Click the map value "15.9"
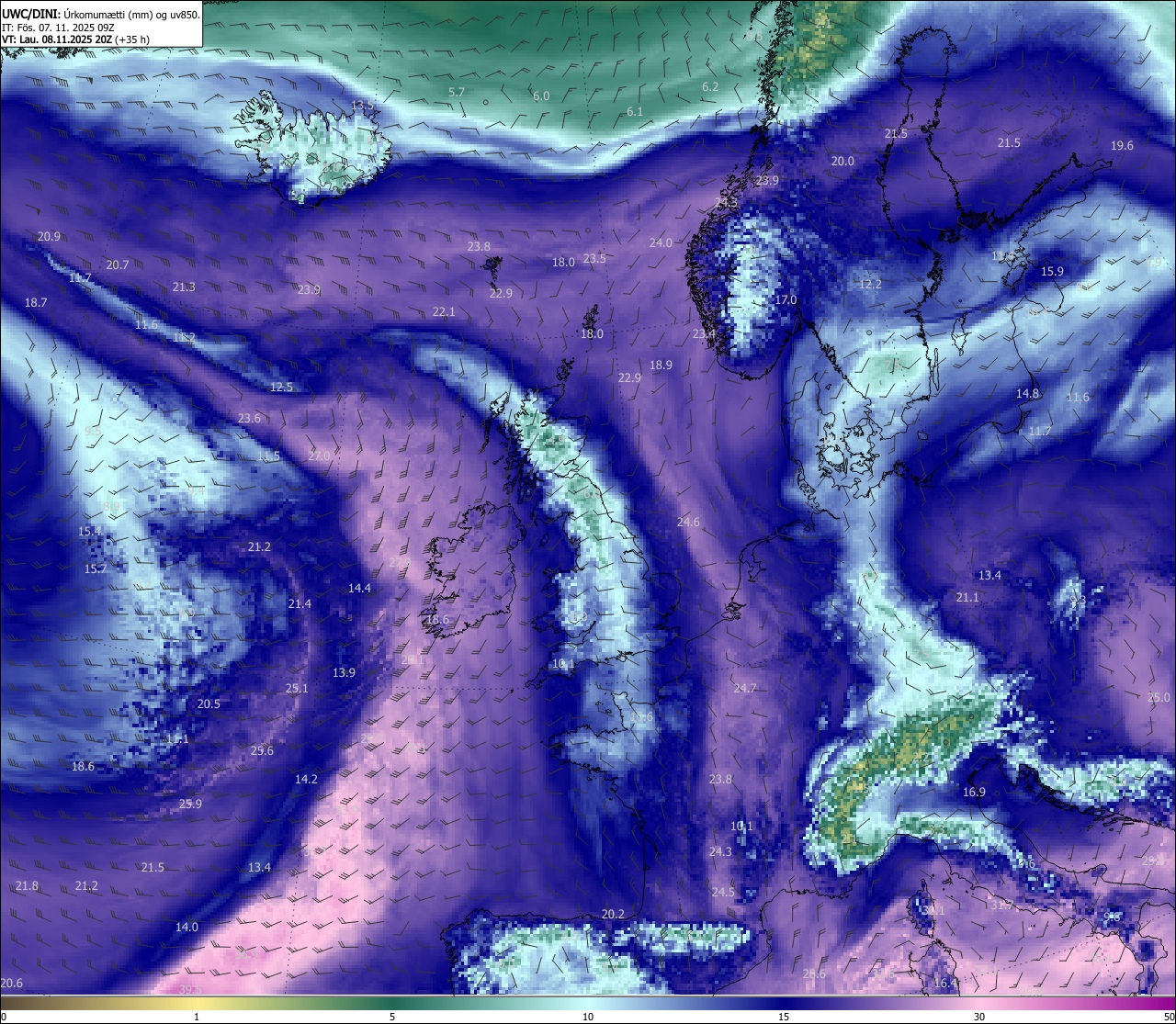1176x1024 pixels. click(1052, 271)
